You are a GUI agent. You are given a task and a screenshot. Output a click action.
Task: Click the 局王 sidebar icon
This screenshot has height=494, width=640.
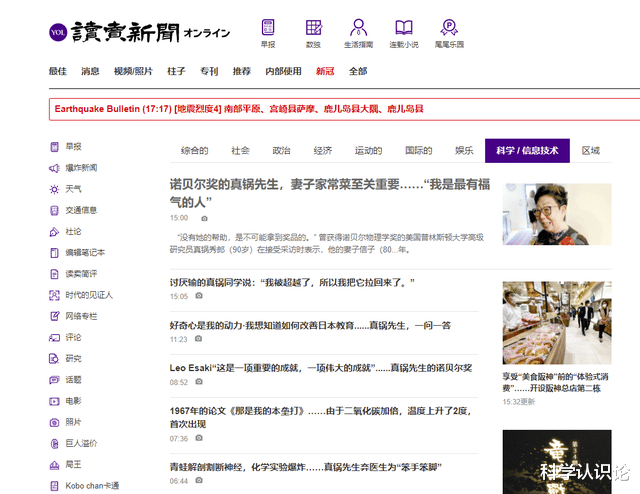click(54, 465)
